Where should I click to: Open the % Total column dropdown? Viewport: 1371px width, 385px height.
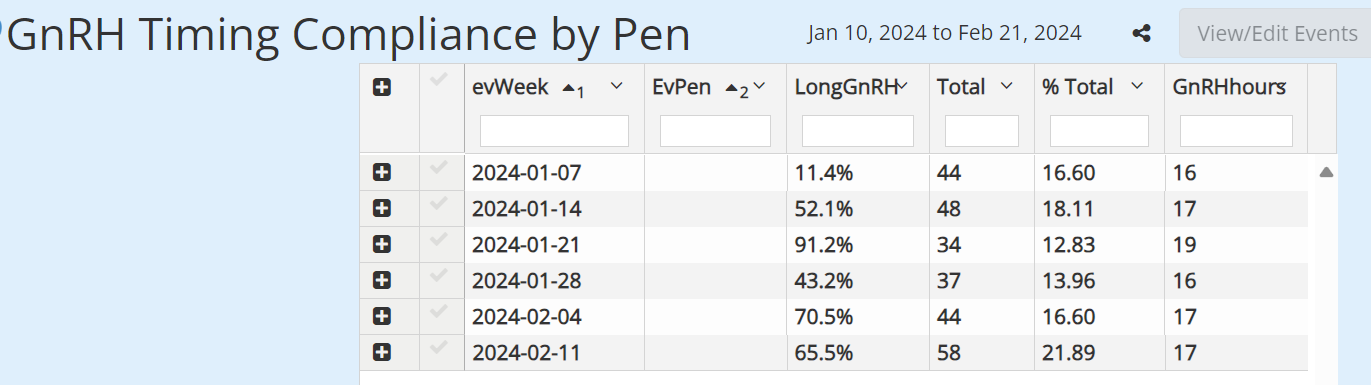1137,87
